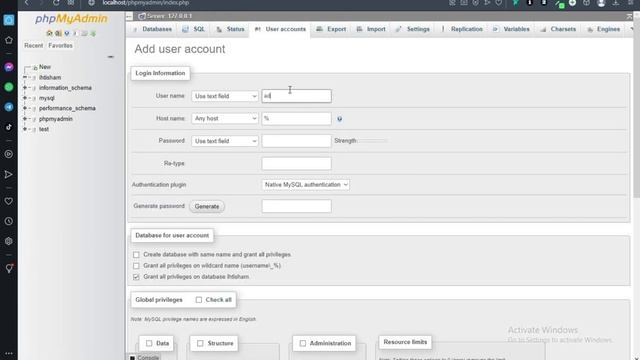Open navigation panel settings gear icon under logo
The image size is (640, 360).
[x=84, y=33]
